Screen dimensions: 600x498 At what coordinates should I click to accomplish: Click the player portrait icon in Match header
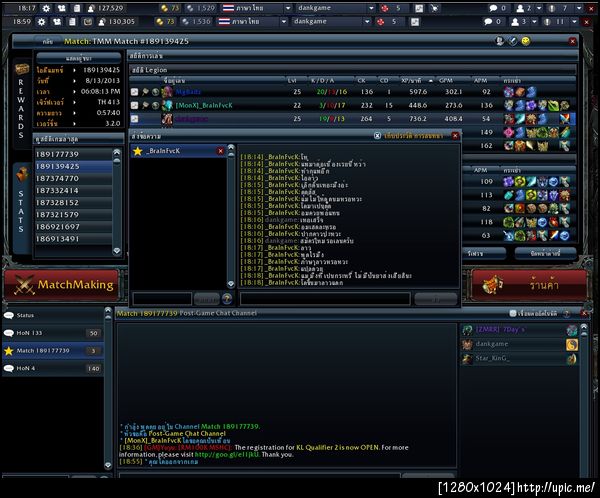[x=499, y=41]
